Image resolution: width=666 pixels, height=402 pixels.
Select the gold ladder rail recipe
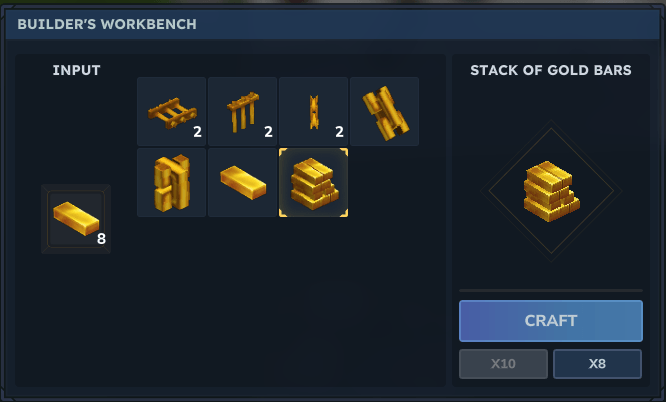point(172,111)
